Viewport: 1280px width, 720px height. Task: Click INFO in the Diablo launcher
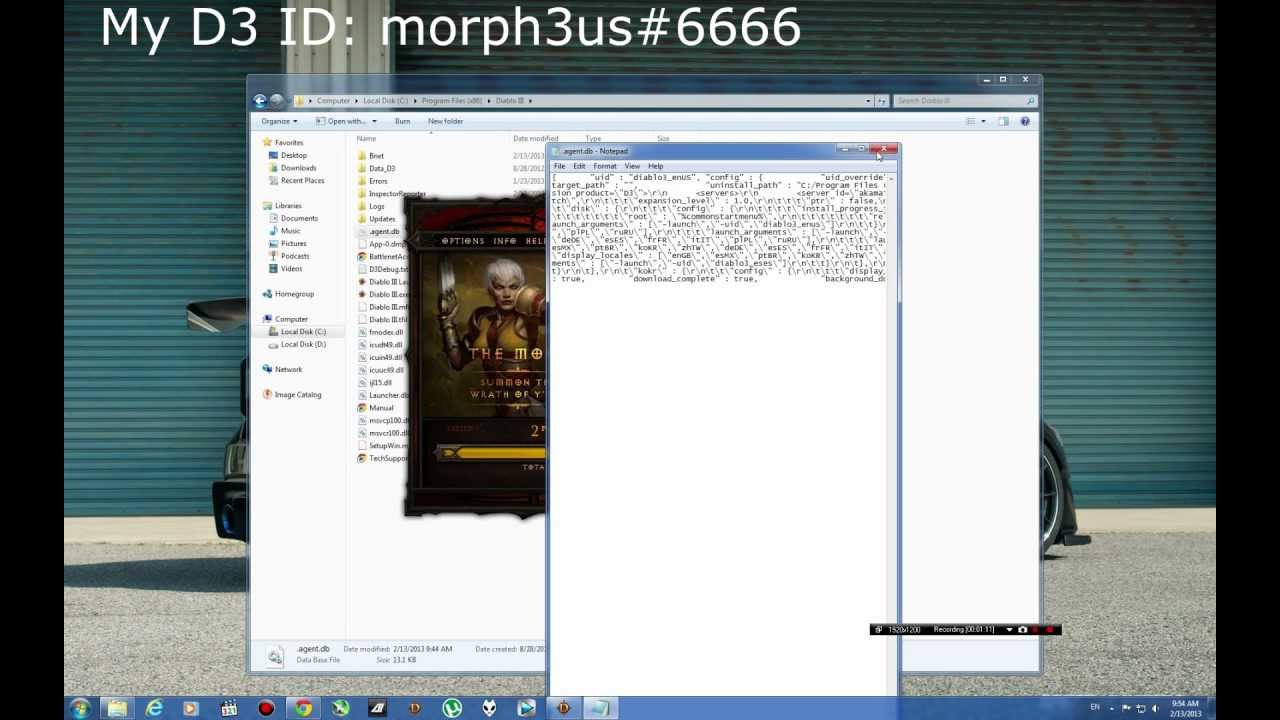[x=505, y=241]
